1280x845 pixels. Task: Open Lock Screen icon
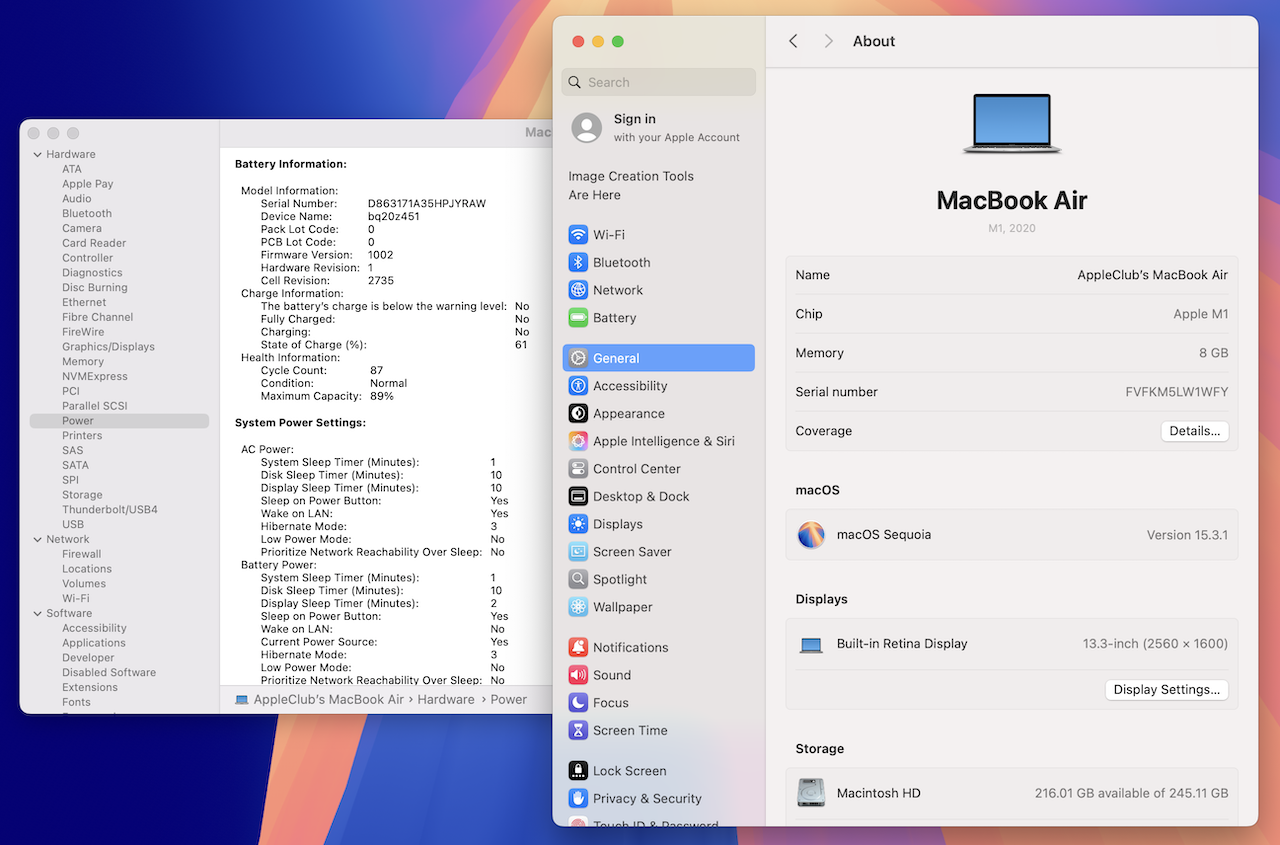pyautogui.click(x=578, y=771)
